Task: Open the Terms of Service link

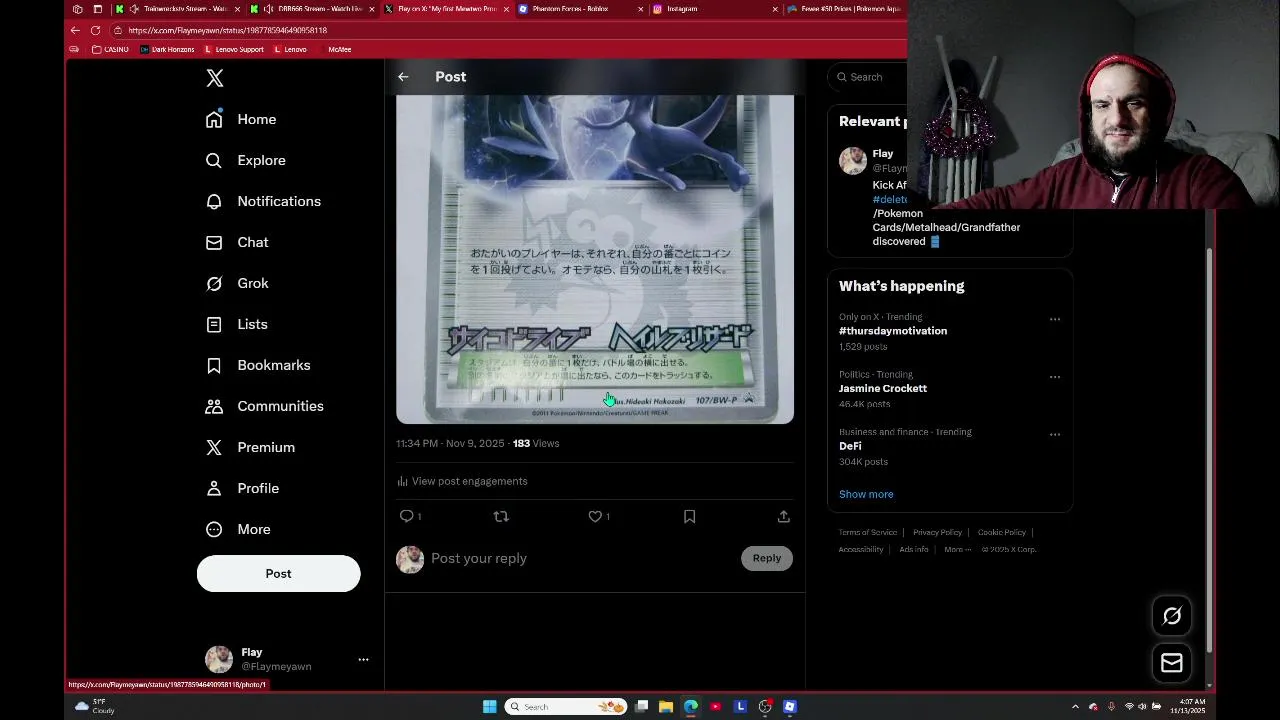Action: tap(868, 532)
